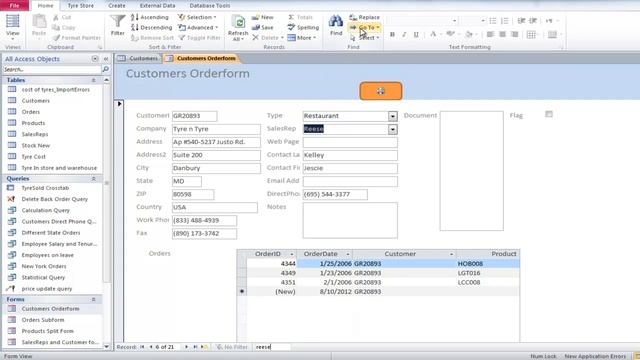Sort records Ascending
This screenshot has height=360, width=640.
pos(150,17)
